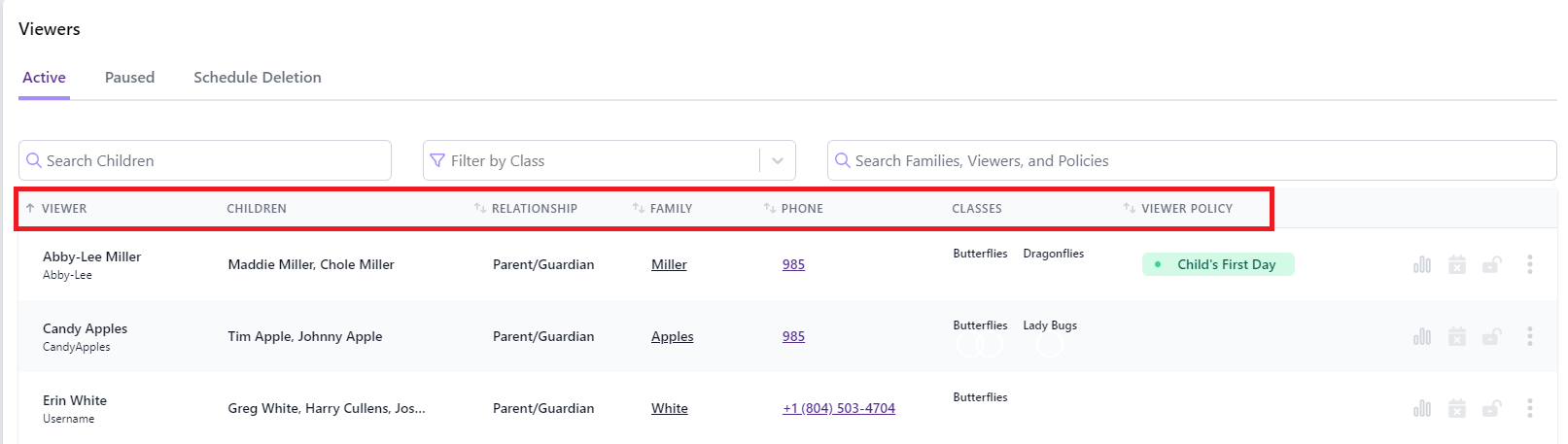Switch to the Active tab
Screen dimensions: 1568x444
click(45, 78)
